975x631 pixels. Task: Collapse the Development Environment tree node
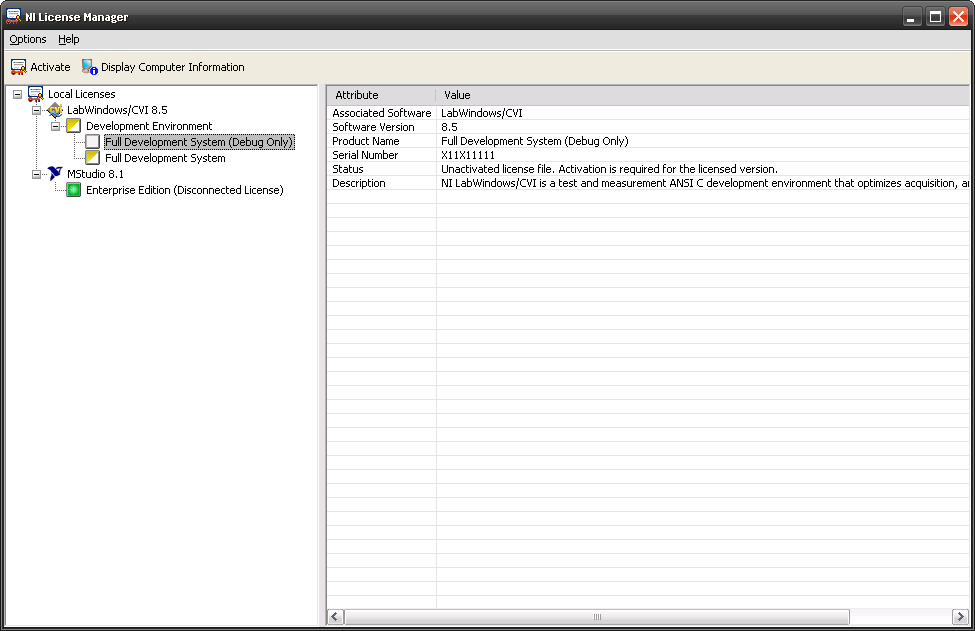pos(56,126)
